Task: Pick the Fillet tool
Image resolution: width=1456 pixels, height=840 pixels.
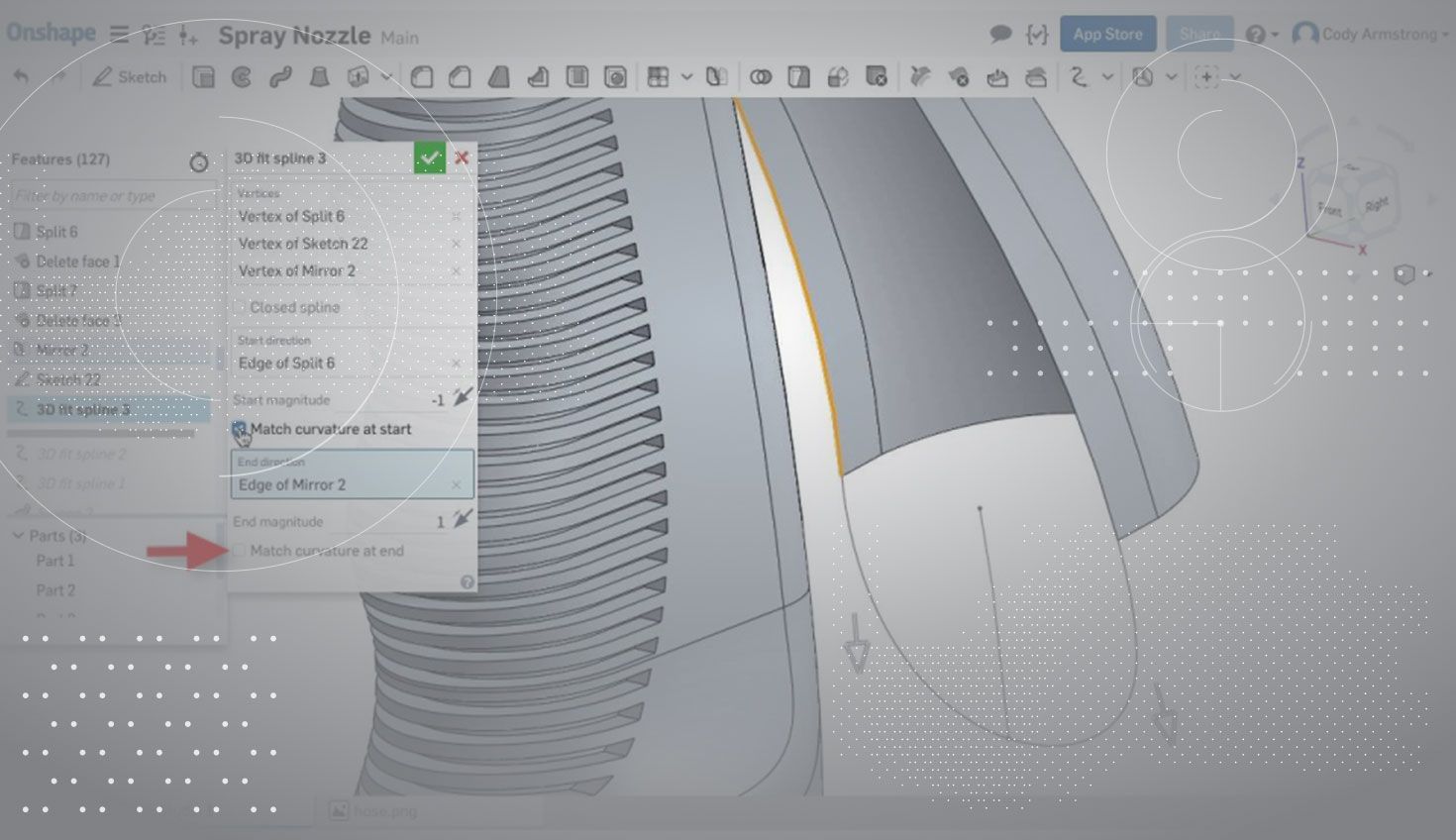Action: point(422,77)
